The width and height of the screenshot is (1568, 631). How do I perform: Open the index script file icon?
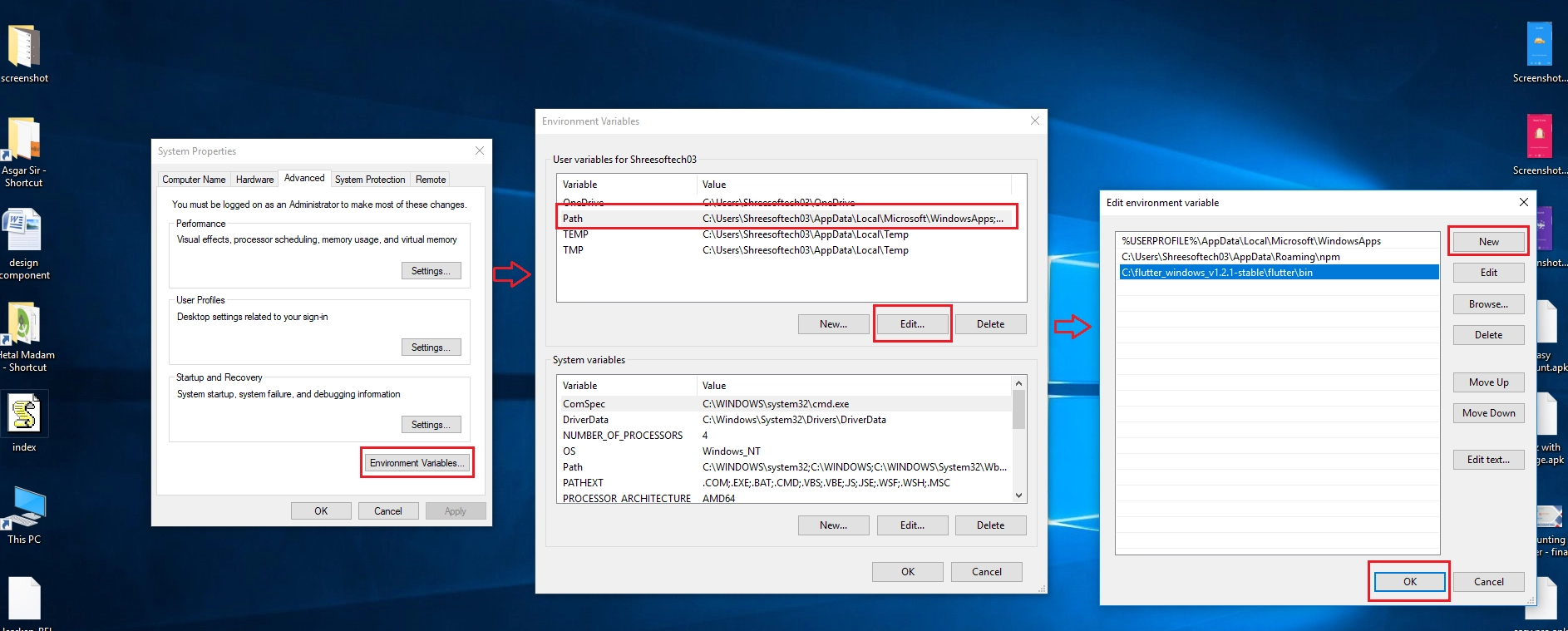pyautogui.click(x=24, y=414)
